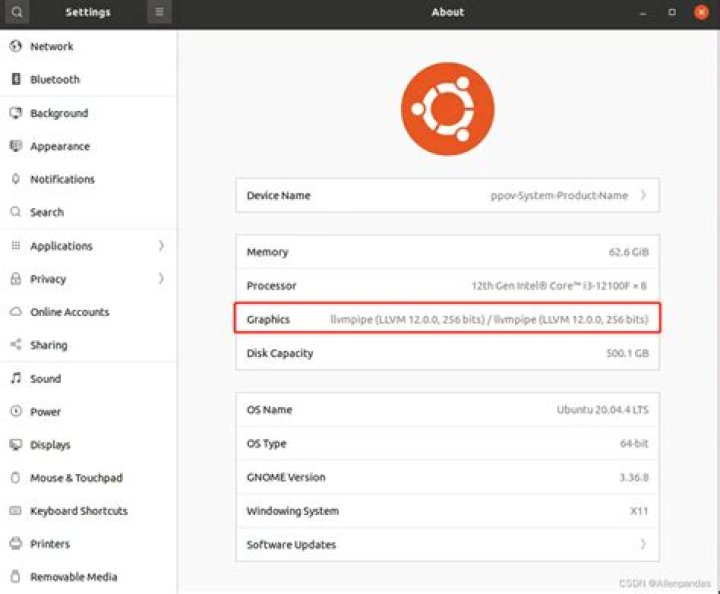
Task: Click the Appearance icon in sidebar
Action: [x=16, y=146]
